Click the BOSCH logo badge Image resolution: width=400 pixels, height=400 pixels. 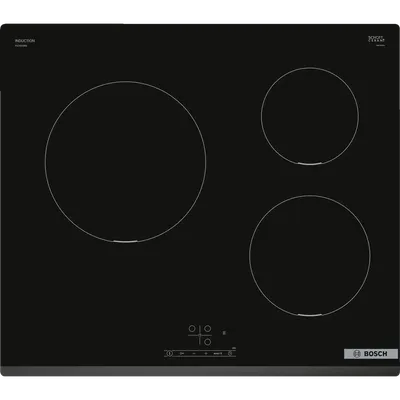pos(371,354)
